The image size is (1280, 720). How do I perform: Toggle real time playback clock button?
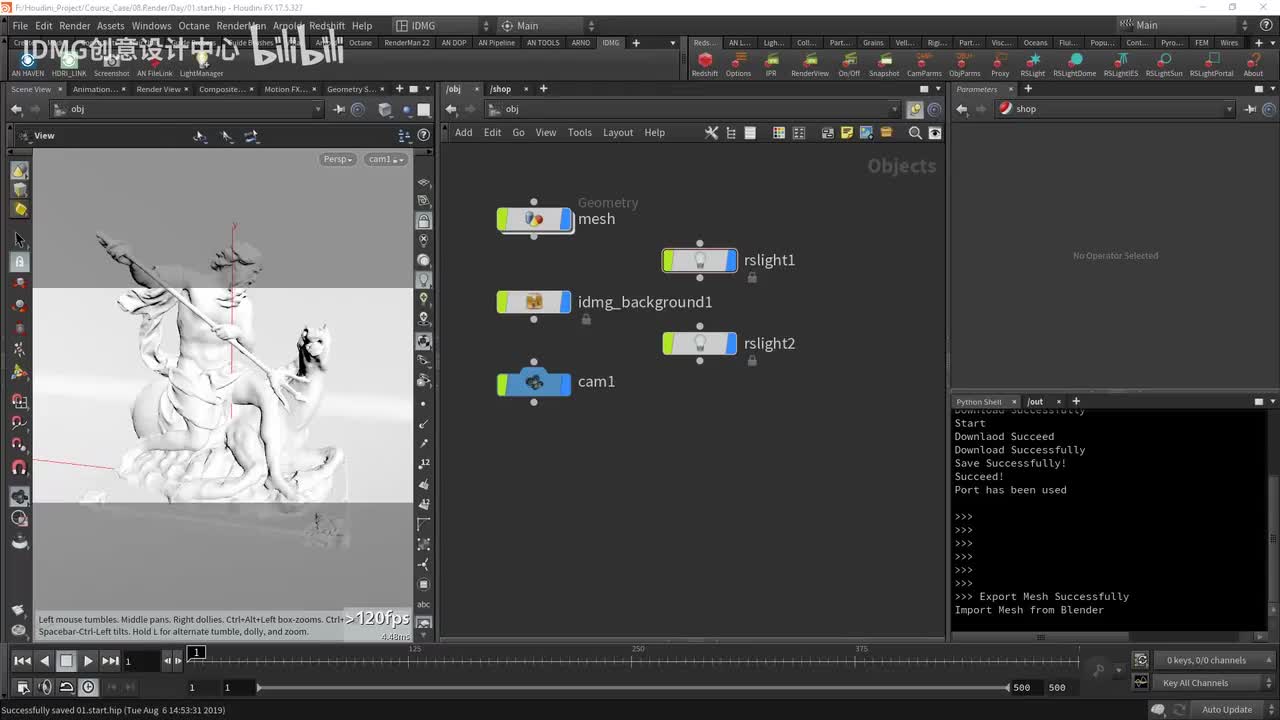(x=88, y=687)
